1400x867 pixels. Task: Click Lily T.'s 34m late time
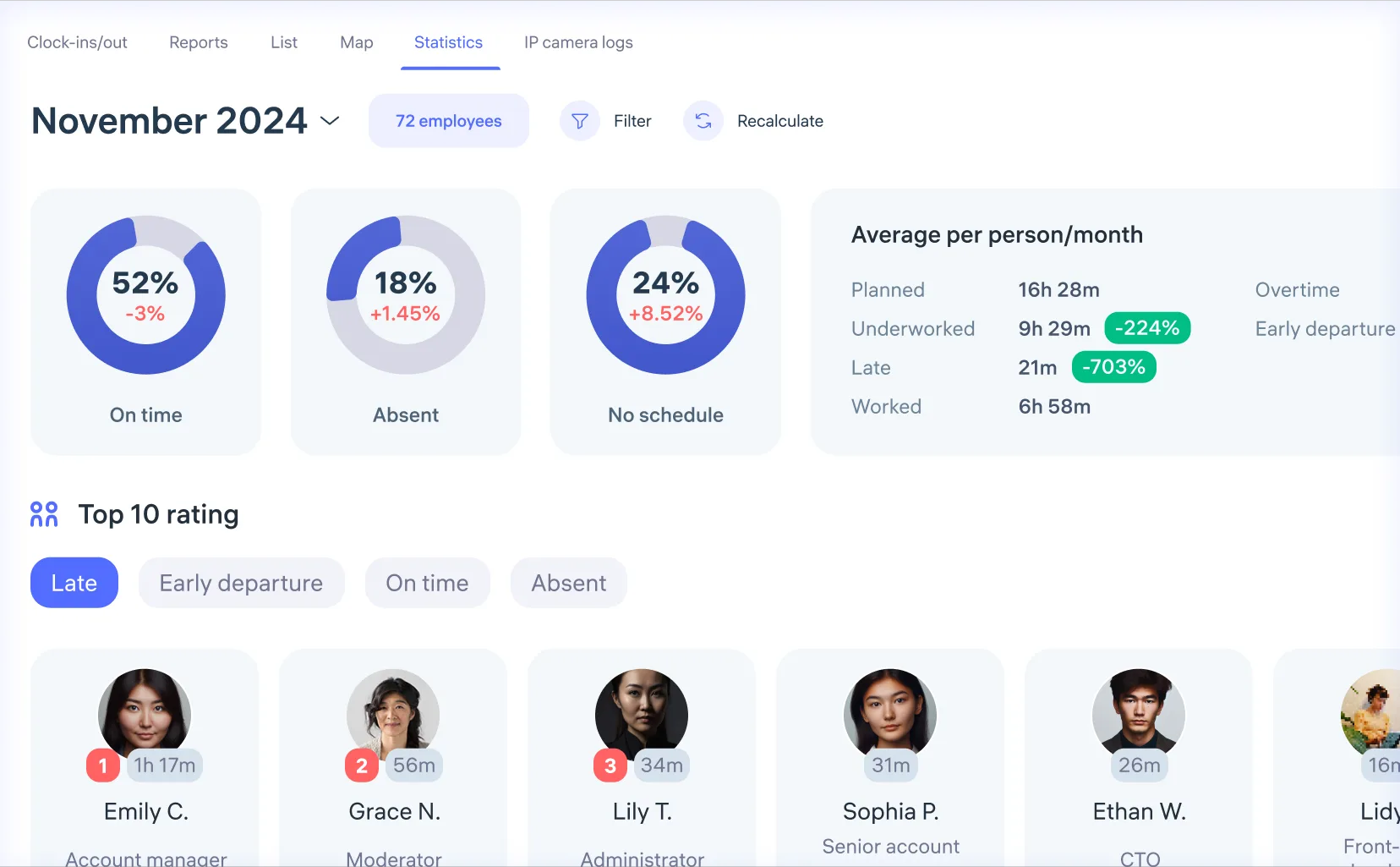(x=662, y=765)
